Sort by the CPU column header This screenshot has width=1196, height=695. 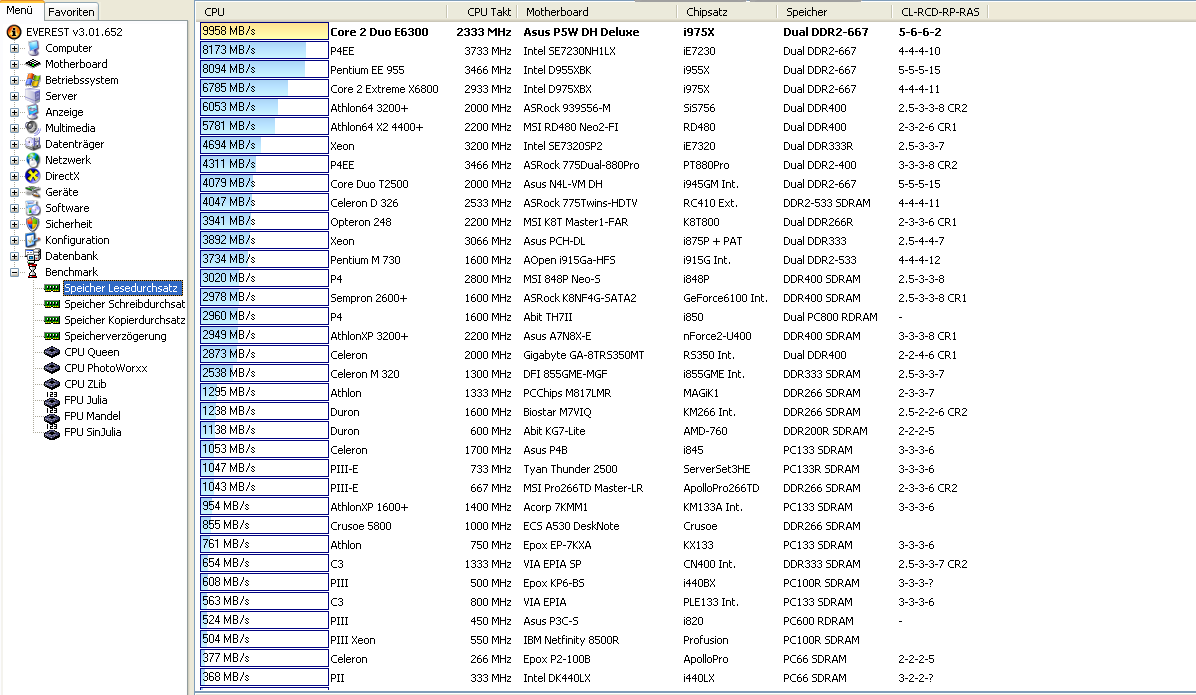point(320,11)
